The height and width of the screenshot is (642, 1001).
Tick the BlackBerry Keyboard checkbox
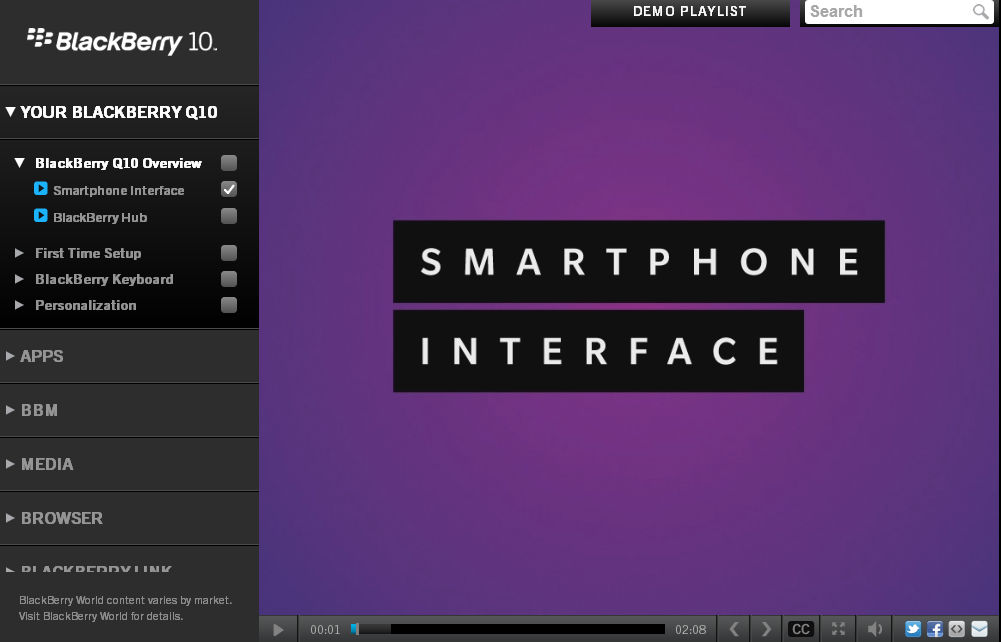(x=229, y=279)
